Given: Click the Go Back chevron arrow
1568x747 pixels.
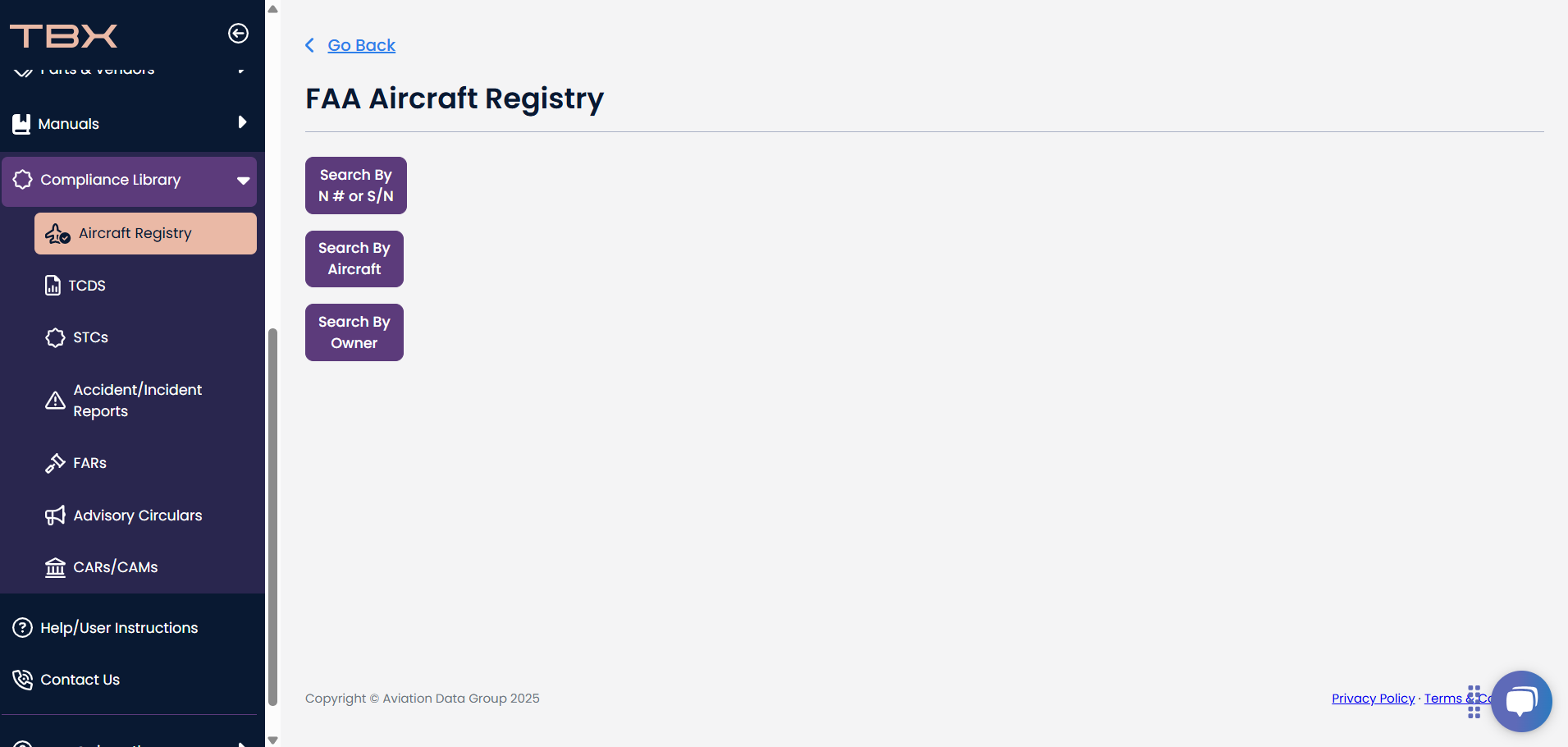Looking at the screenshot, I should pyautogui.click(x=310, y=45).
